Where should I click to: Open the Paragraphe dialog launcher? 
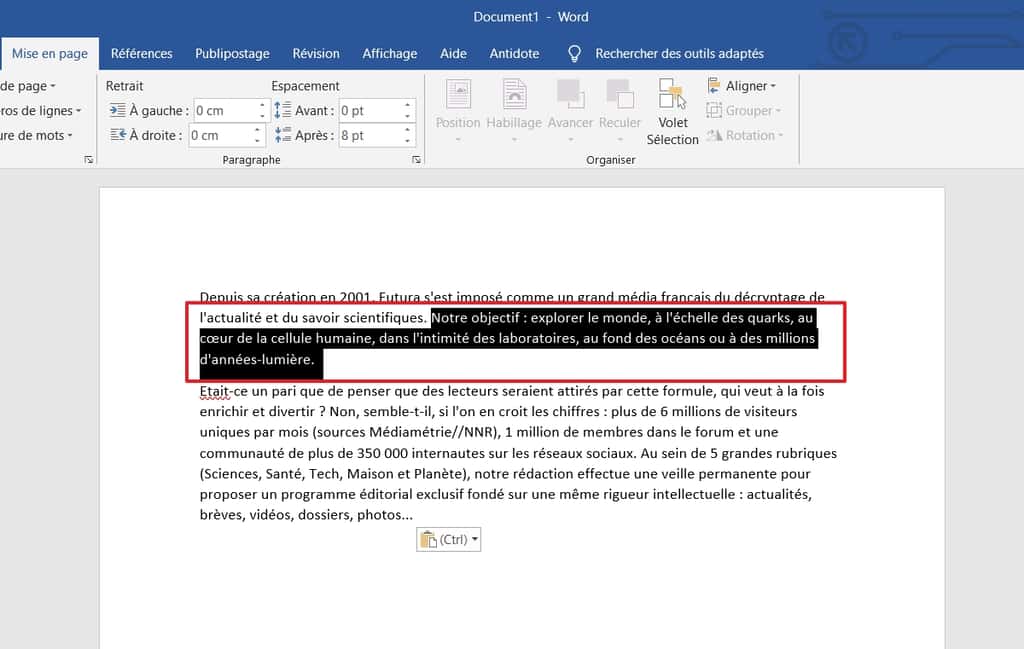tap(416, 160)
